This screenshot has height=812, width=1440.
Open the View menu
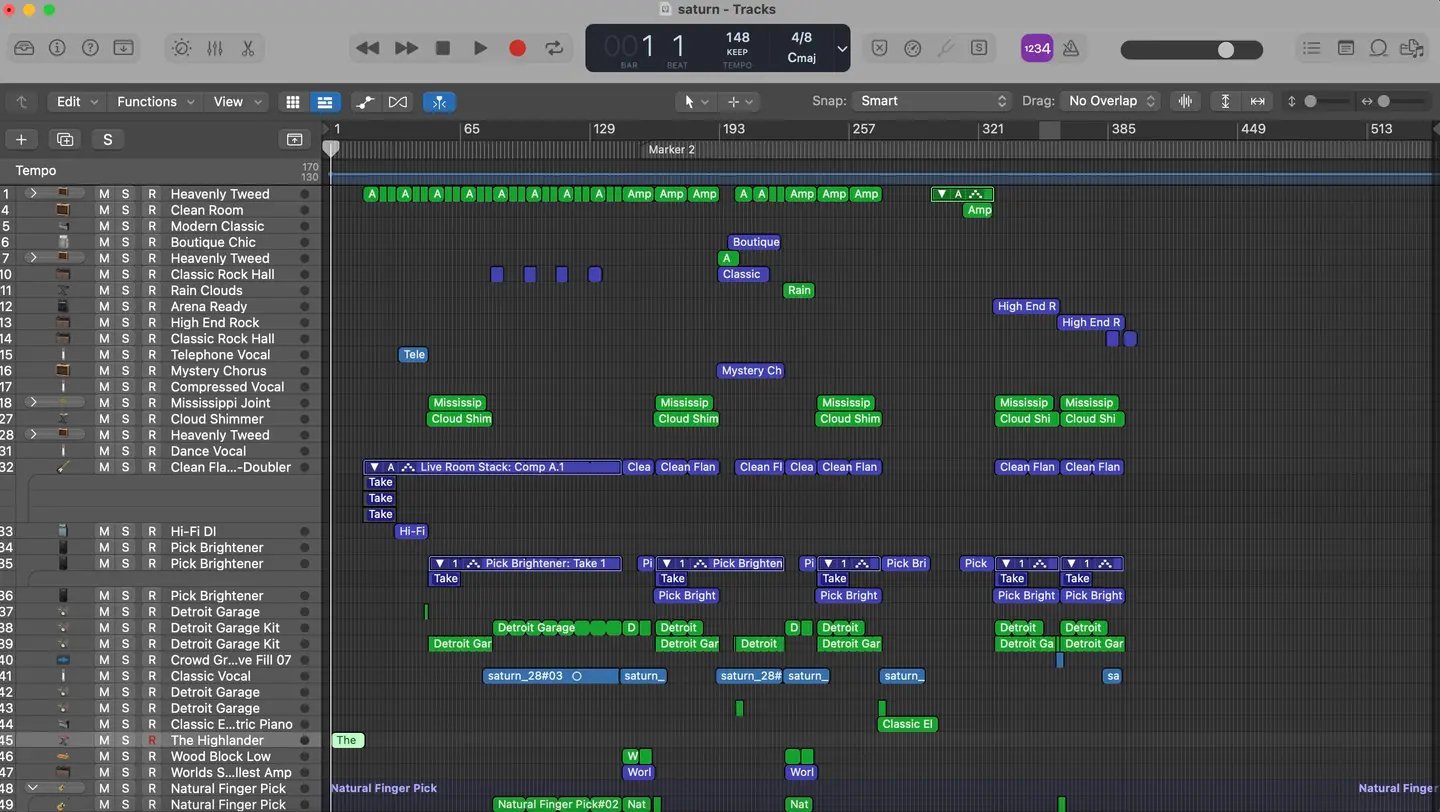pyautogui.click(x=238, y=101)
